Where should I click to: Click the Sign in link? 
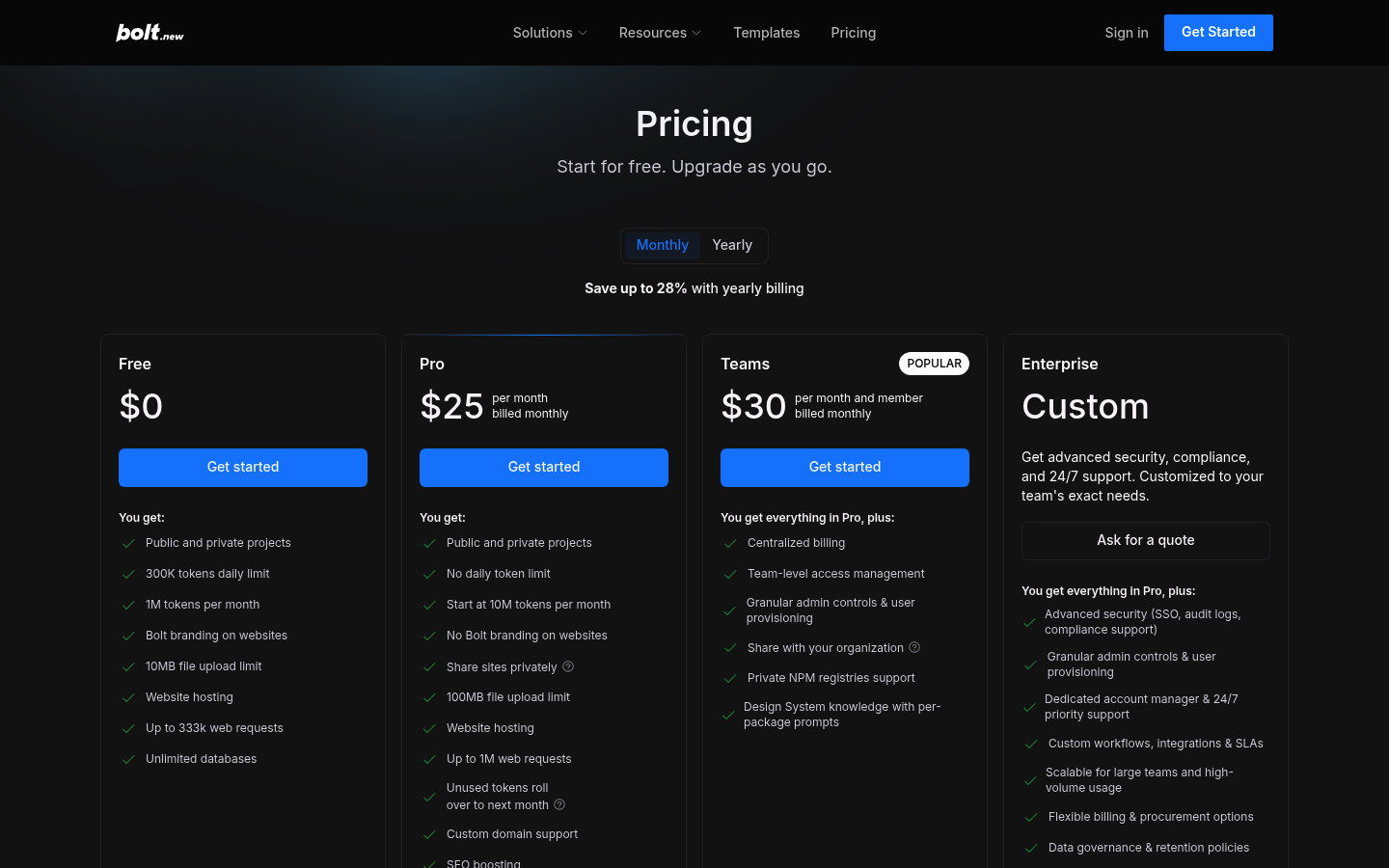[1127, 33]
